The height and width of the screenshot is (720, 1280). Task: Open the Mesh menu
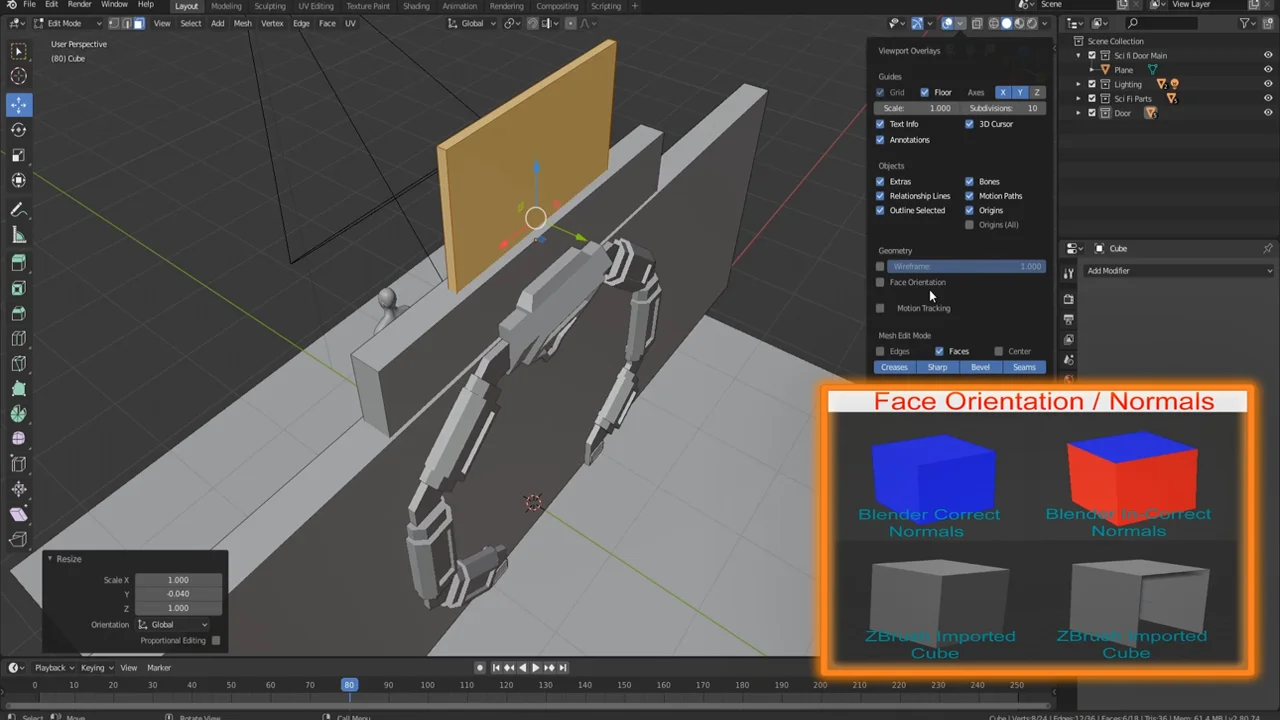pos(242,23)
